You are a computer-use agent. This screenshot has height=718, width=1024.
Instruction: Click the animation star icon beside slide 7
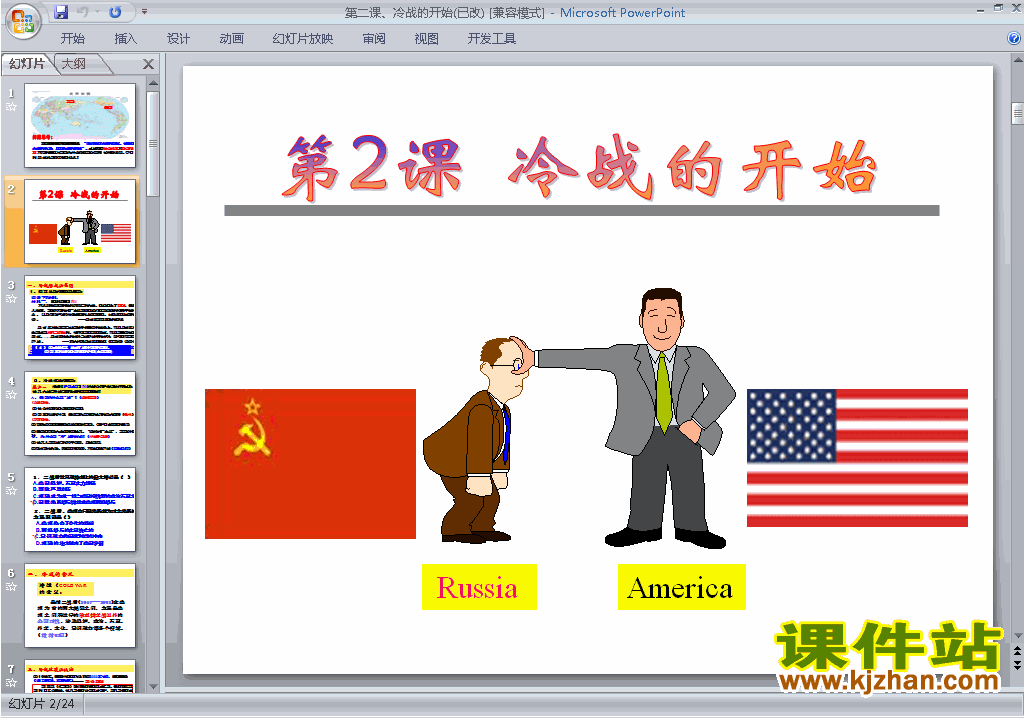(11, 683)
